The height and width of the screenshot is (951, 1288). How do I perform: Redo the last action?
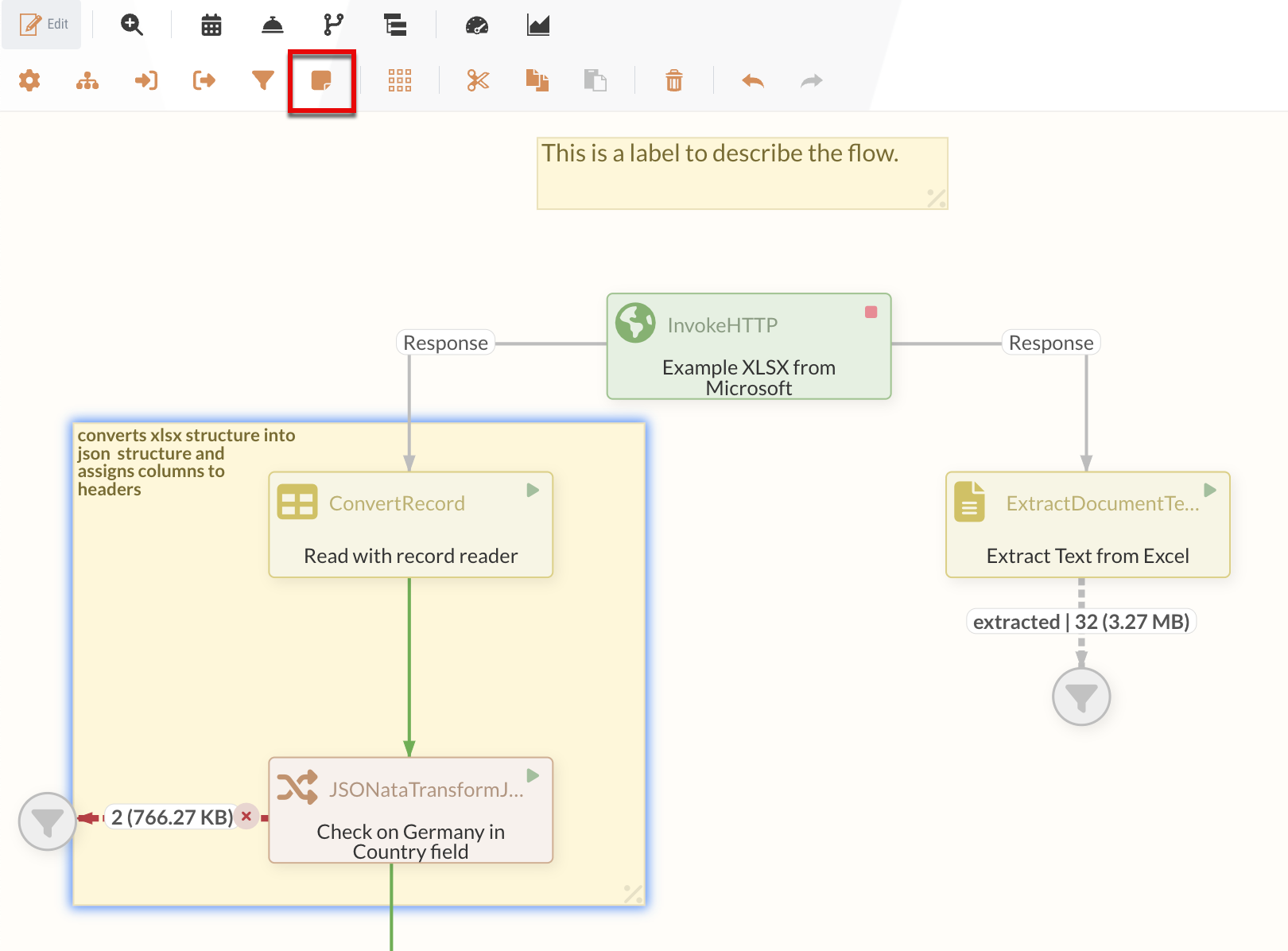(x=811, y=80)
